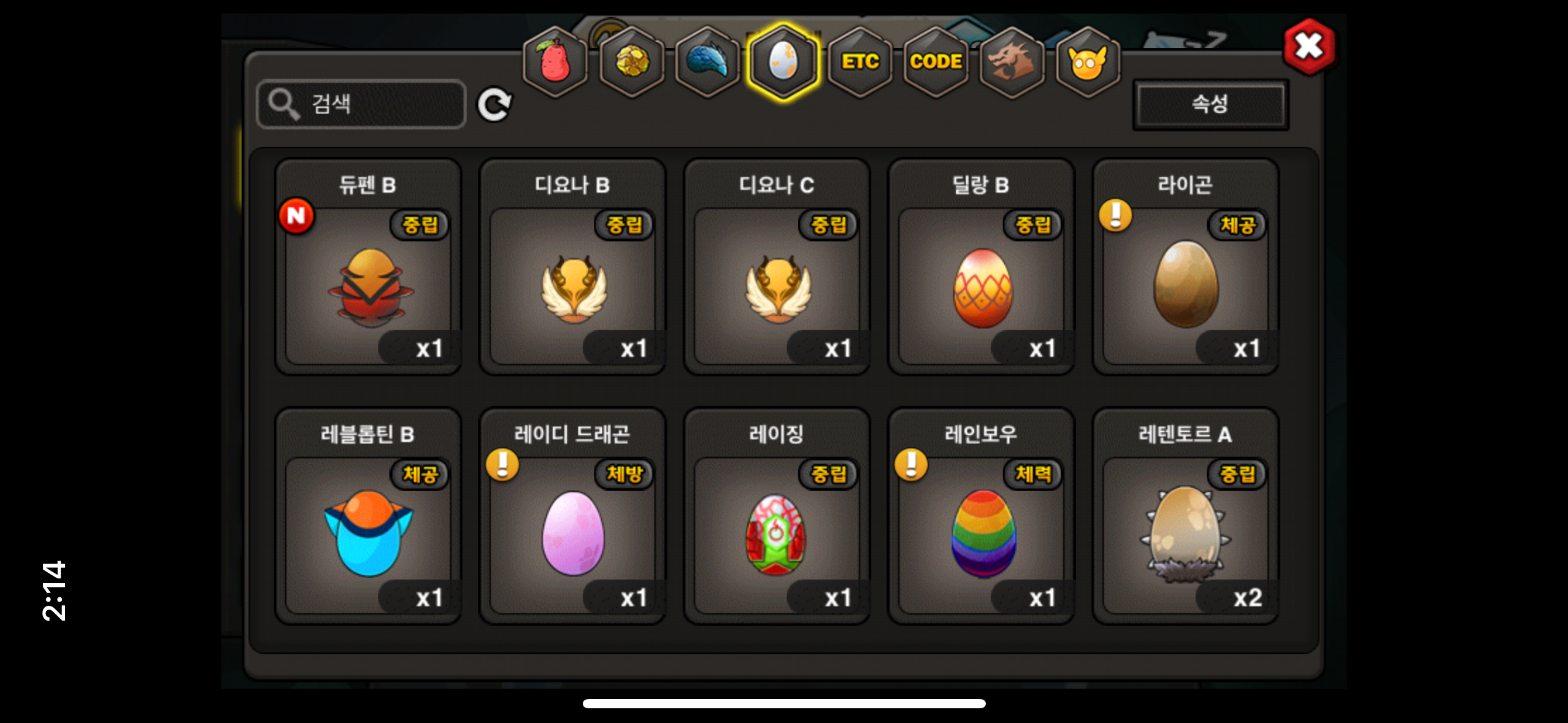This screenshot has height=723, width=1568.
Task: Open the brown dragon head category tab
Action: click(x=1012, y=62)
